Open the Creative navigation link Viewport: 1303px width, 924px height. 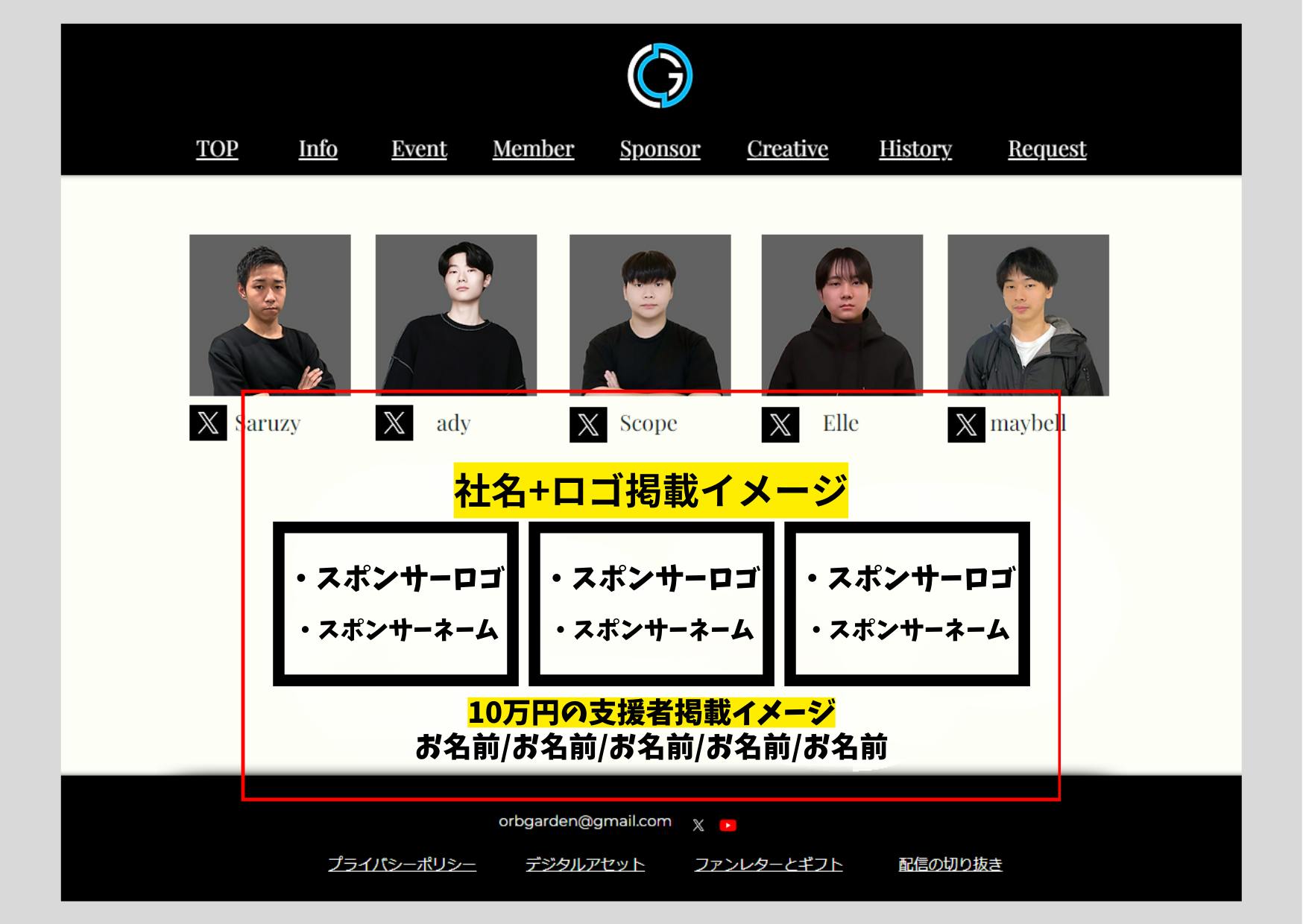click(787, 149)
